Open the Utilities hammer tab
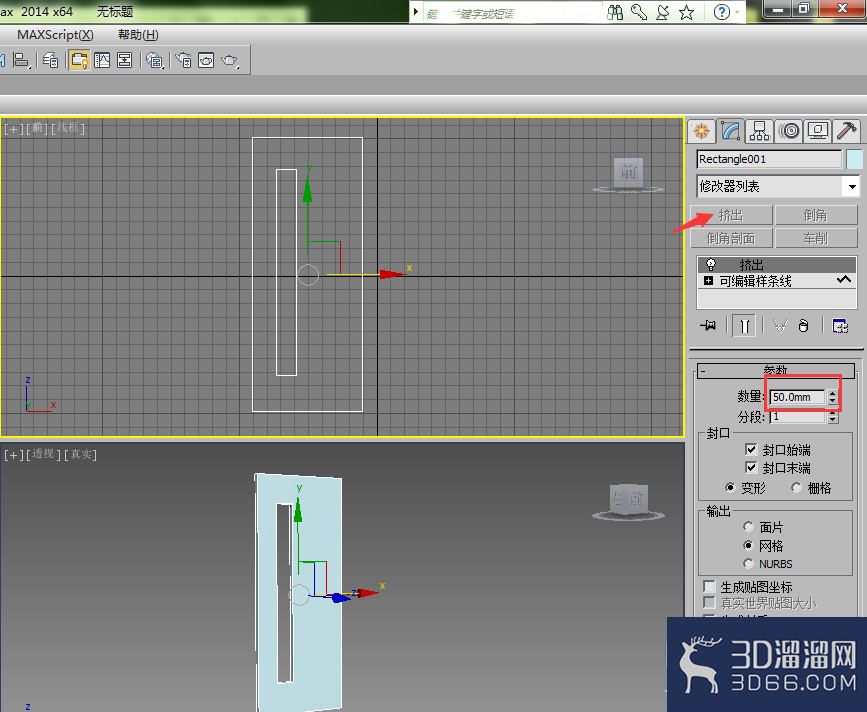The height and width of the screenshot is (712, 867). 847,131
